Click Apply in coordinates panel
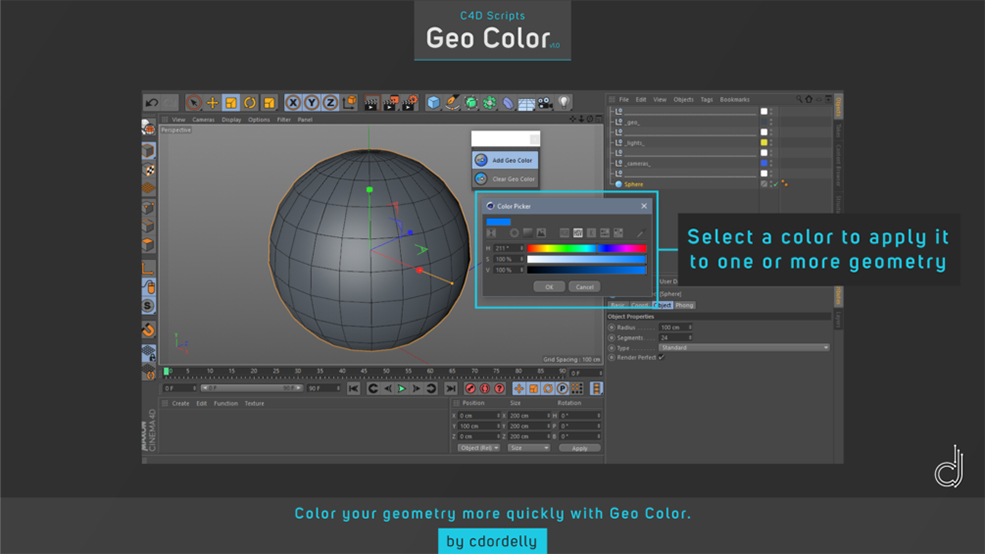985x554 pixels. point(579,448)
